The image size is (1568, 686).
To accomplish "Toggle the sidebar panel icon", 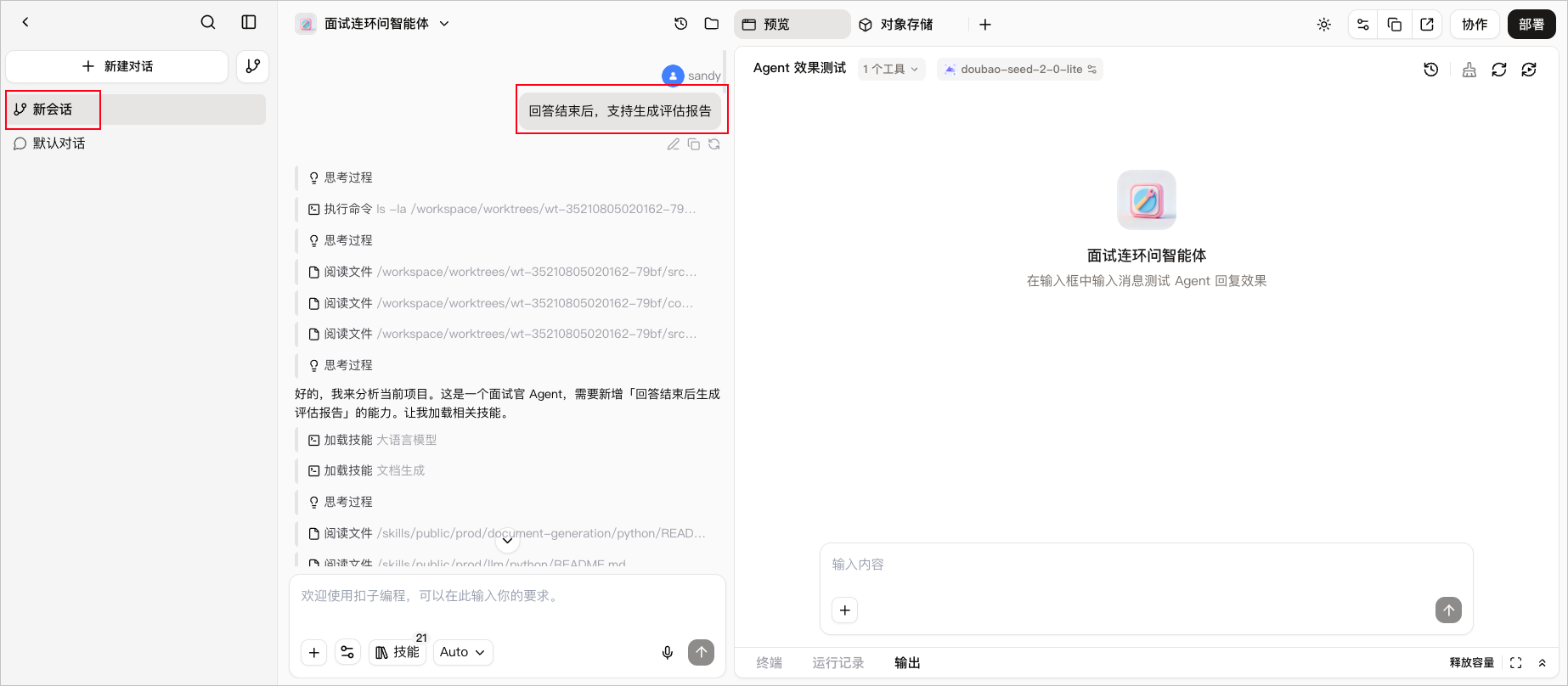I will (249, 22).
